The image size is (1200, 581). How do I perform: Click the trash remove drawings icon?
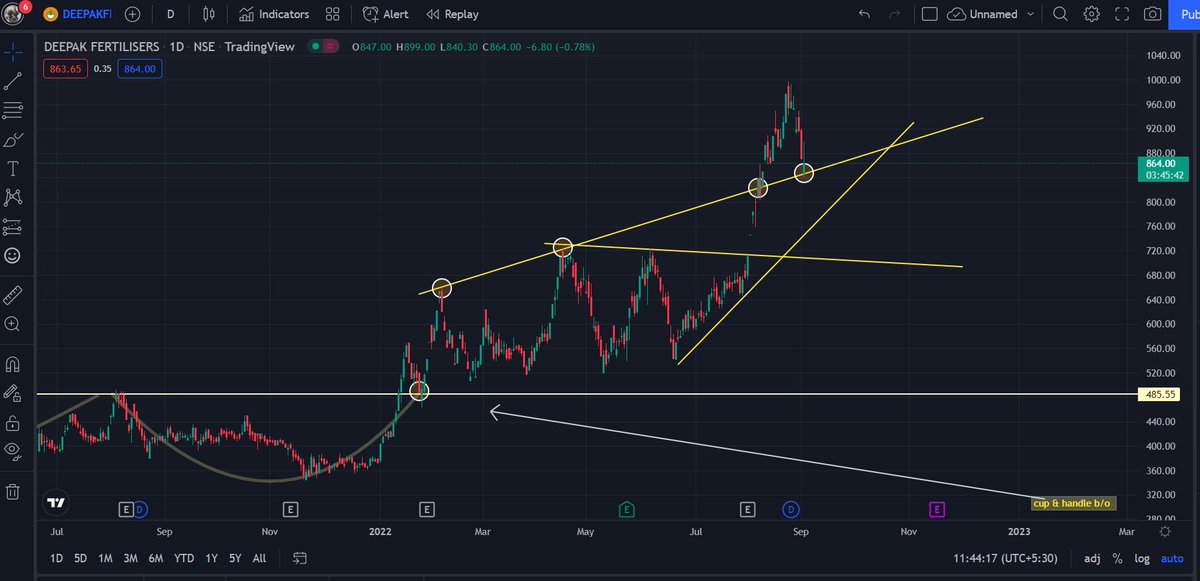pyautogui.click(x=13, y=491)
